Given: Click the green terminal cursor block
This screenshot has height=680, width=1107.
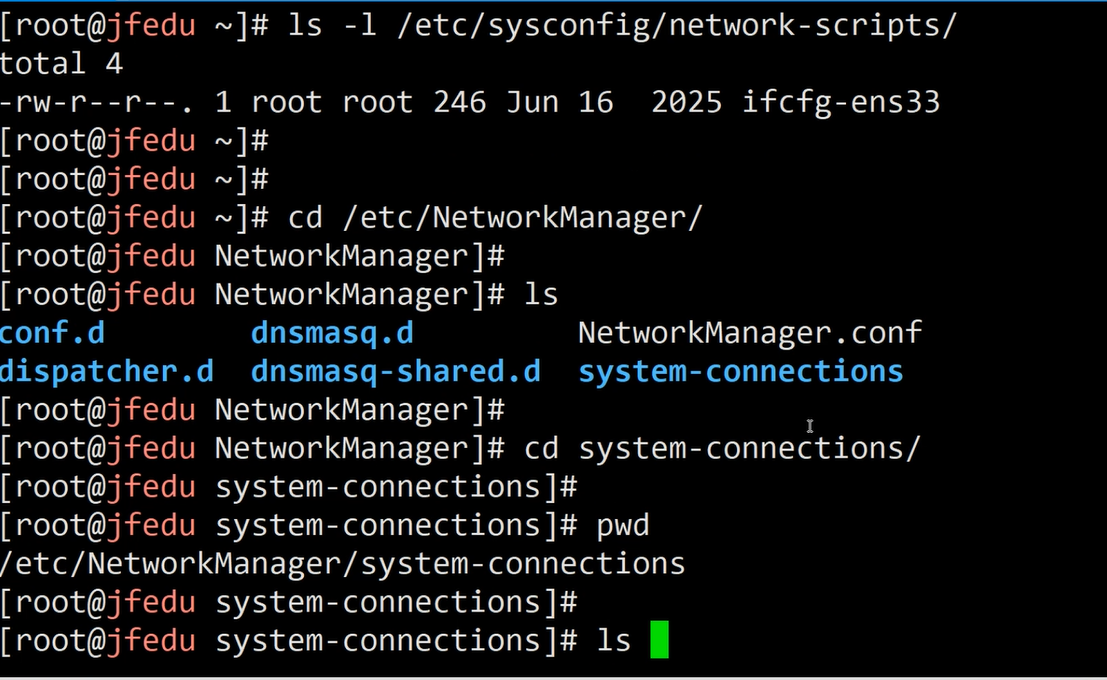Looking at the screenshot, I should 659,640.
